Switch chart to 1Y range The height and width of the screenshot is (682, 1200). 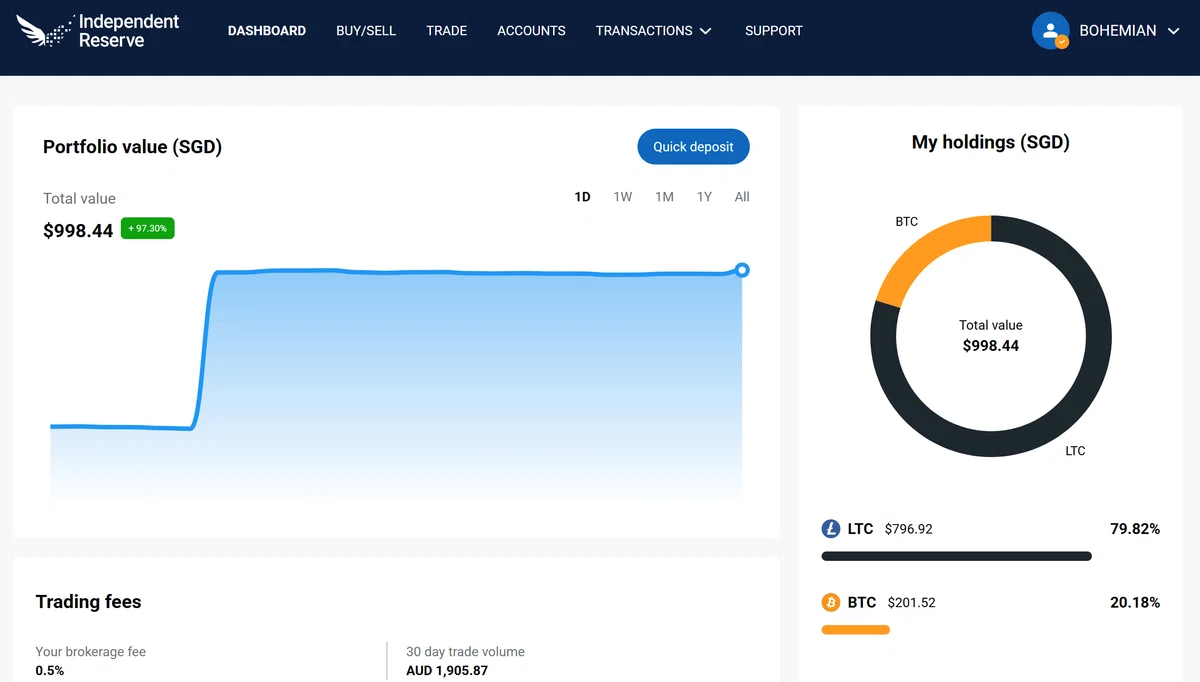(705, 197)
